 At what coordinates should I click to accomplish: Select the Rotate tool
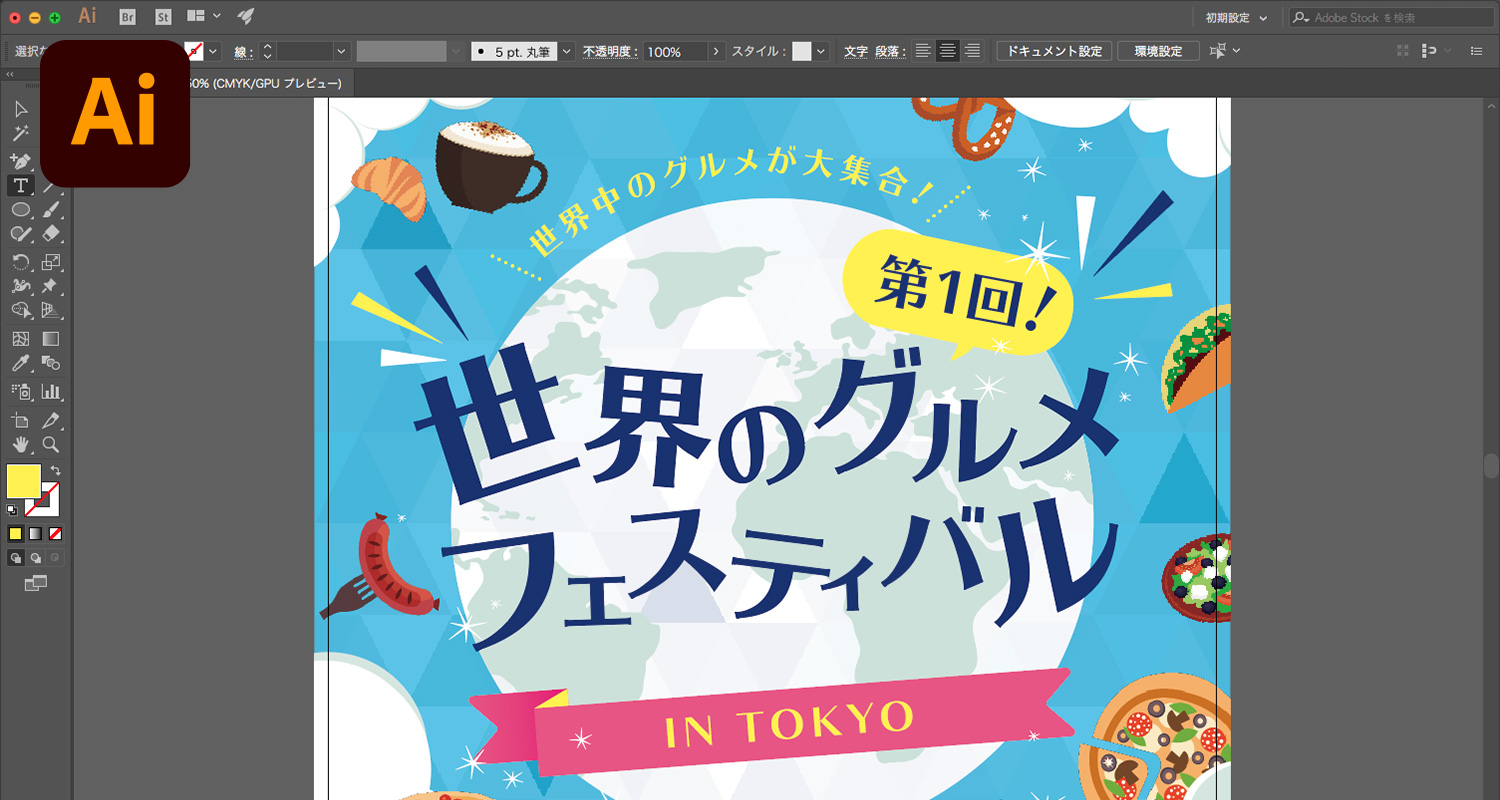(20, 262)
